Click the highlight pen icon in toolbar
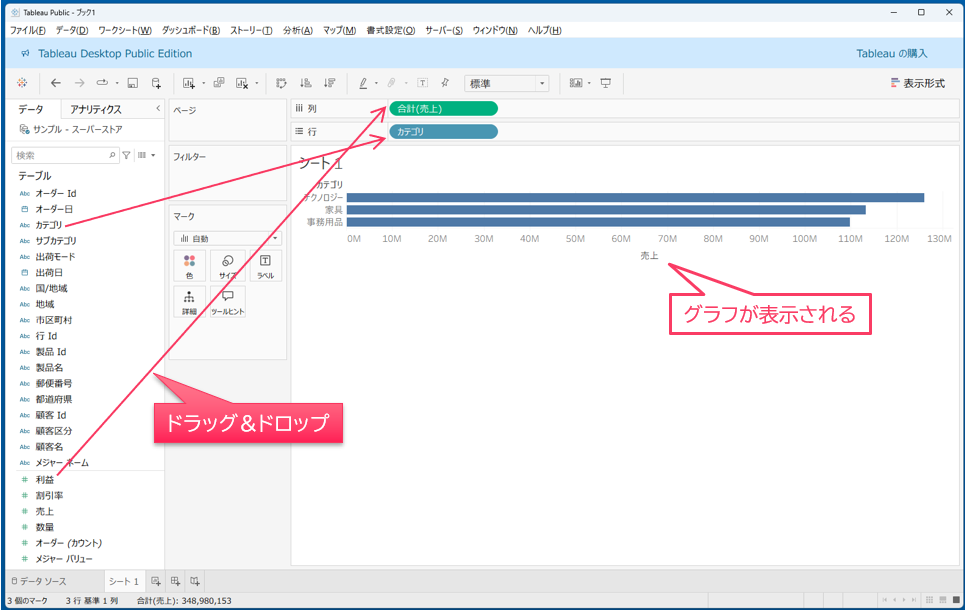 pyautogui.click(x=363, y=84)
